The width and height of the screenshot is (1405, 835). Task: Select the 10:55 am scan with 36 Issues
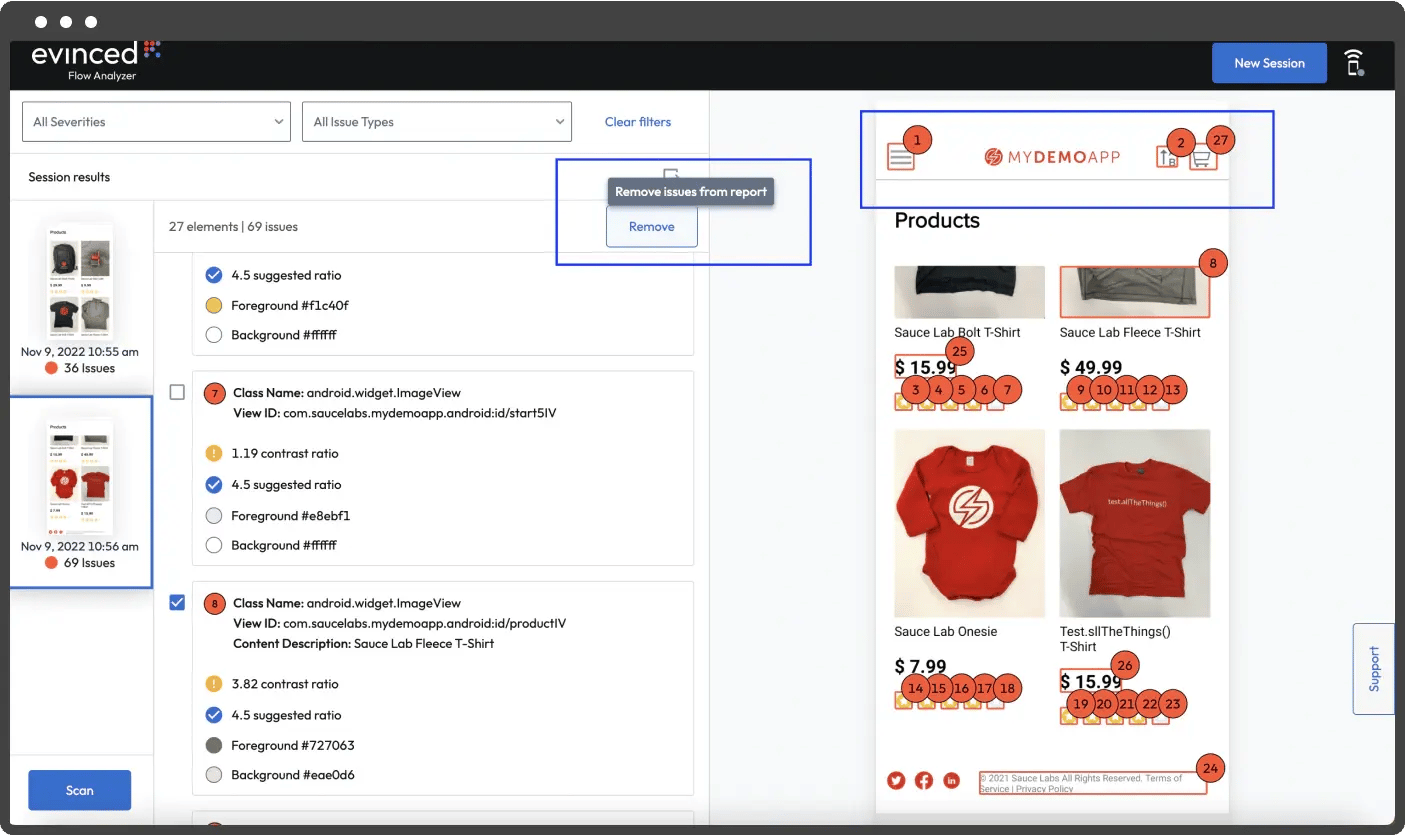pos(80,300)
